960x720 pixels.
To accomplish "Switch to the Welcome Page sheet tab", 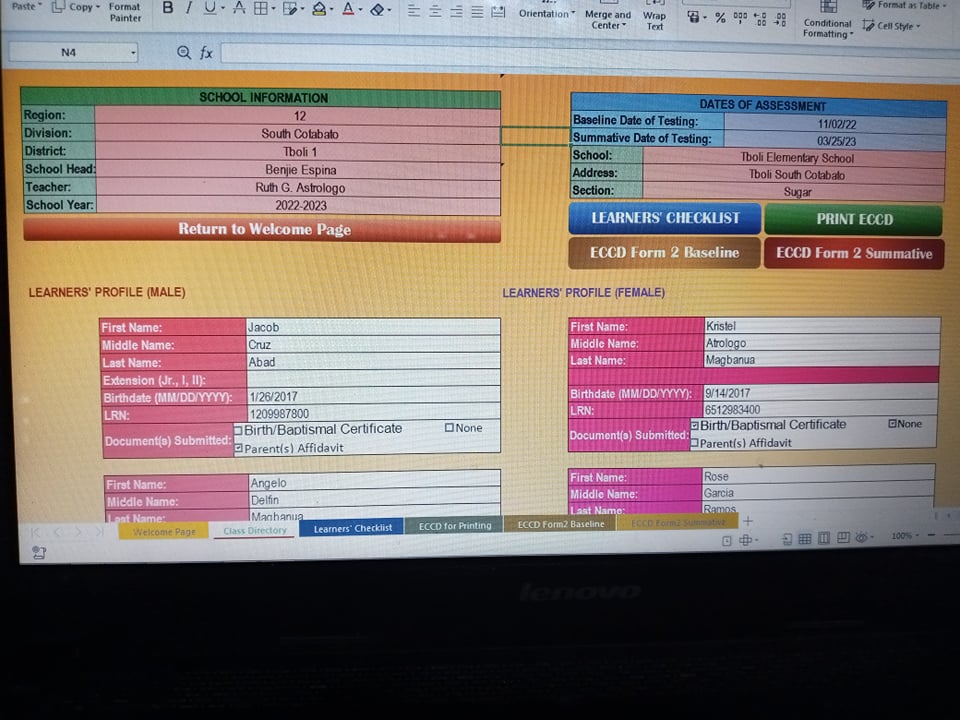I will tap(163, 531).
